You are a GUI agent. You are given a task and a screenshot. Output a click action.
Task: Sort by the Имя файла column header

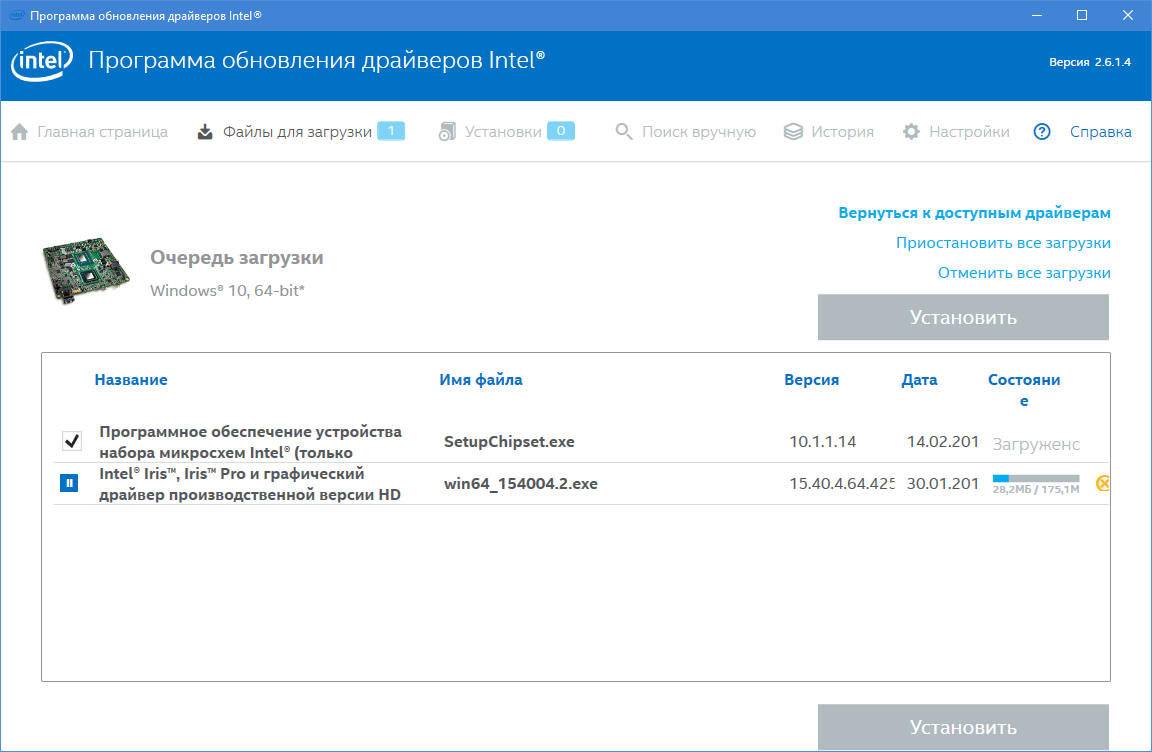tap(480, 380)
